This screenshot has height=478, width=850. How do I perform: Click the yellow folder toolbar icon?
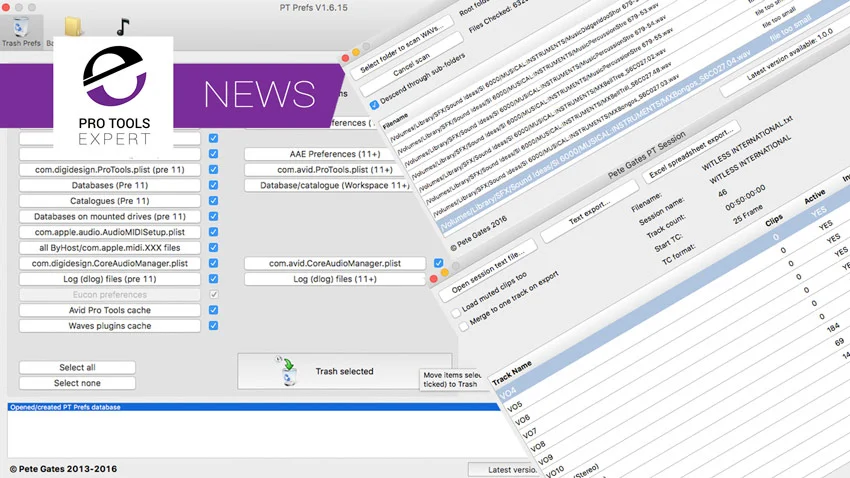[72, 27]
